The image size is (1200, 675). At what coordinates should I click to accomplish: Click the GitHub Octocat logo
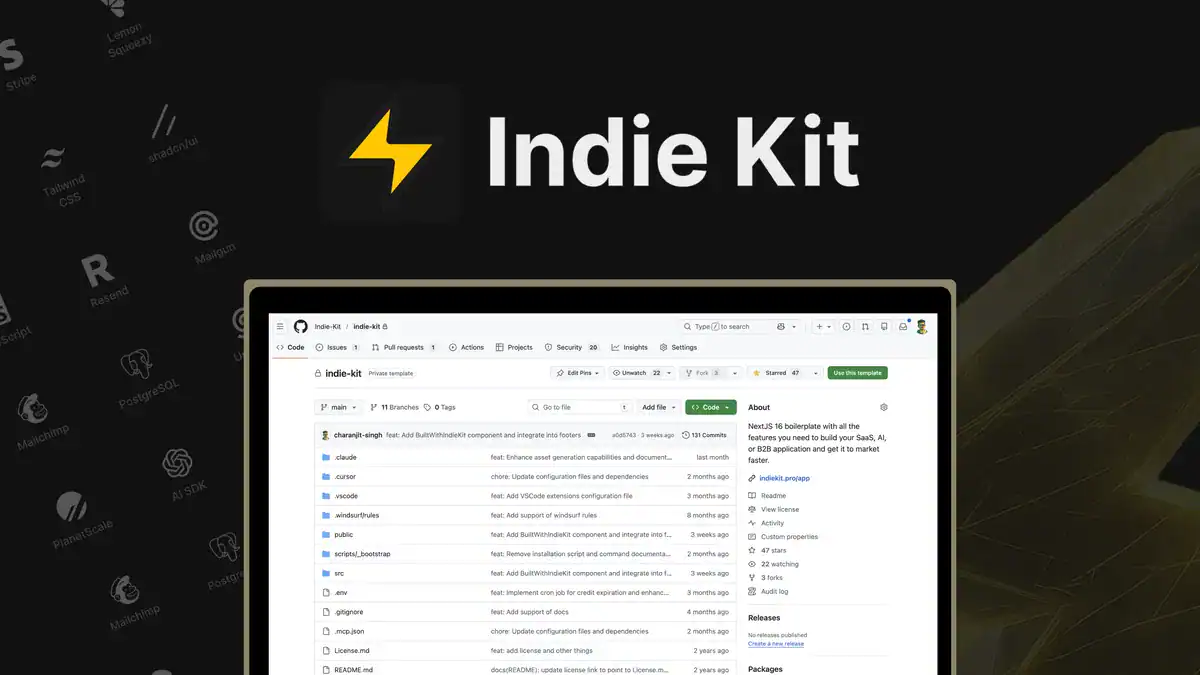pos(300,327)
